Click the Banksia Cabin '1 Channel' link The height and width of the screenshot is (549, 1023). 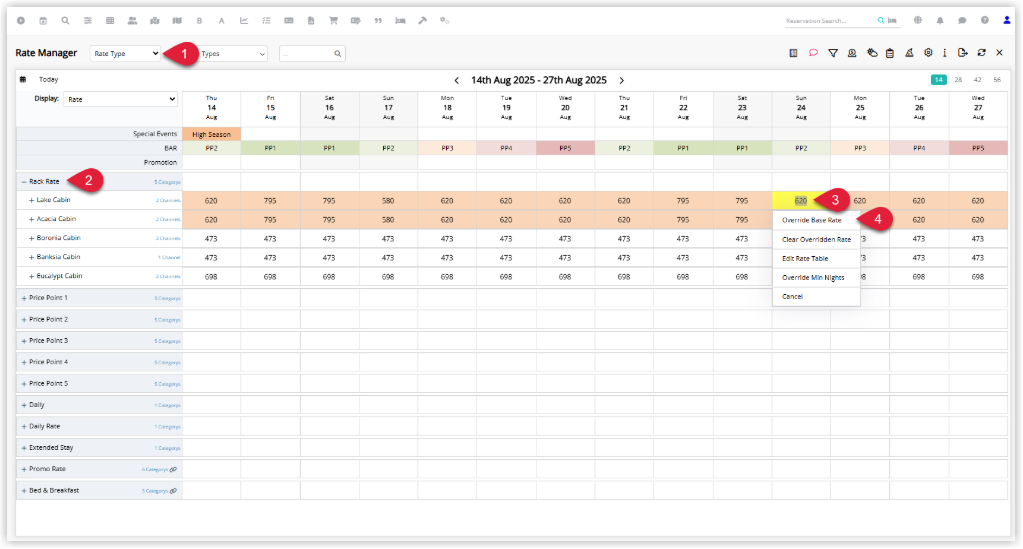tap(170, 258)
